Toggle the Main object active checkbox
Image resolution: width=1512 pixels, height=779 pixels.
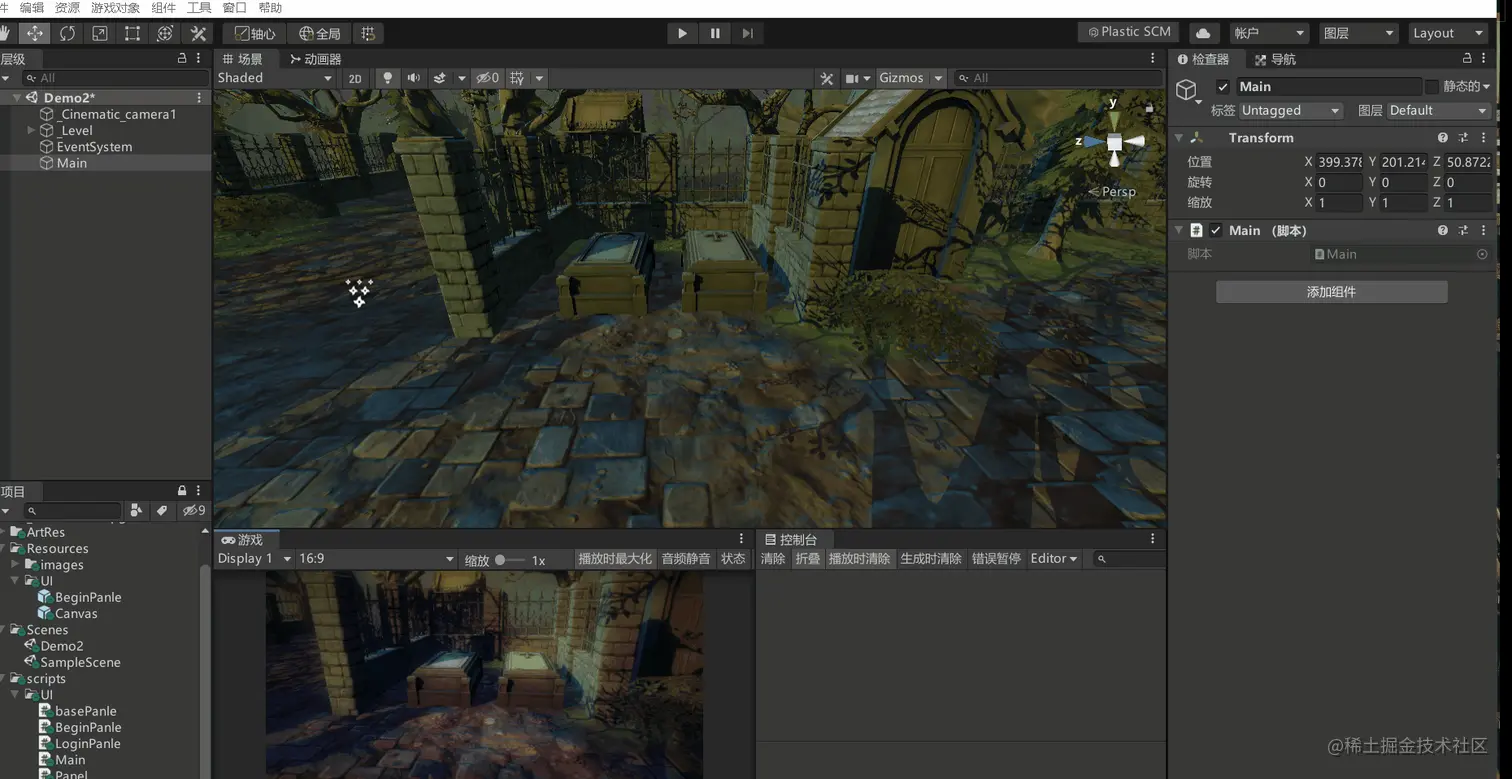(1223, 86)
